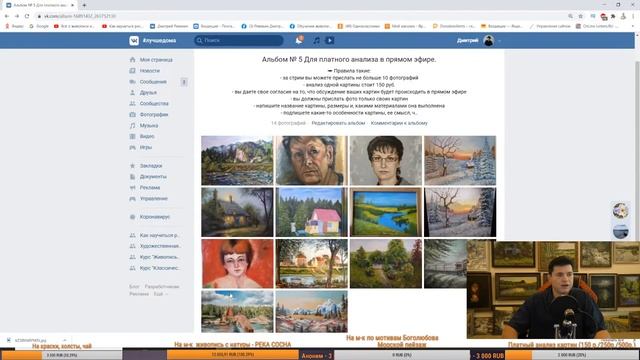Open the upper round floating chat avatar

tap(620, 211)
